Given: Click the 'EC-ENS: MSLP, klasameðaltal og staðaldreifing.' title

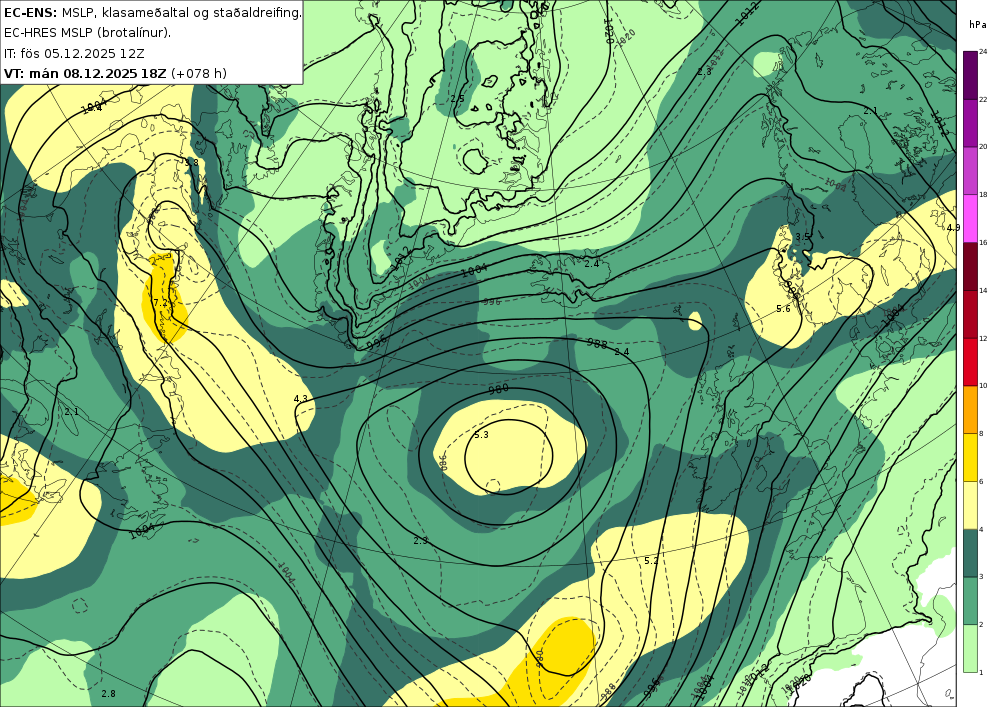Looking at the screenshot, I should pos(152,12).
